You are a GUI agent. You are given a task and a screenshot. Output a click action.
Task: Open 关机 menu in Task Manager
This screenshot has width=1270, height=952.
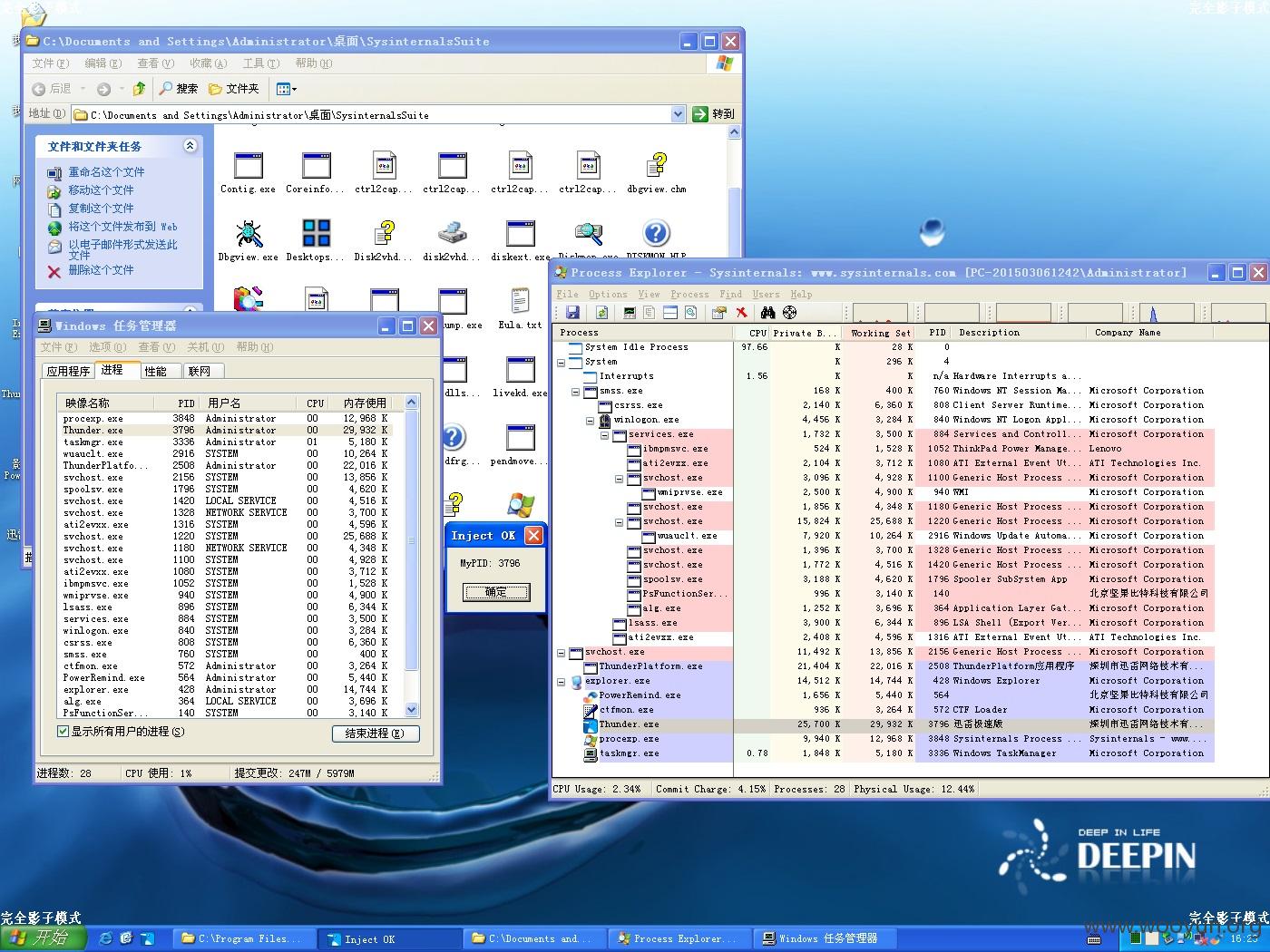point(205,347)
